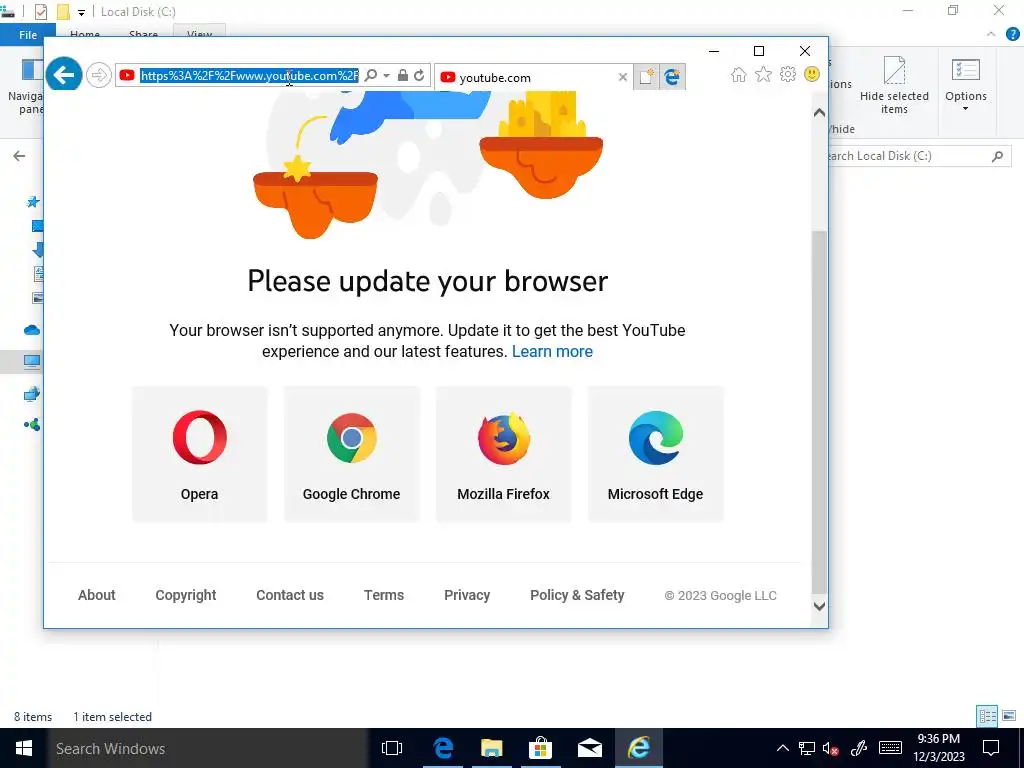Select Network icon in File Explorer sidebar
This screenshot has width=1024, height=768.
(x=32, y=394)
